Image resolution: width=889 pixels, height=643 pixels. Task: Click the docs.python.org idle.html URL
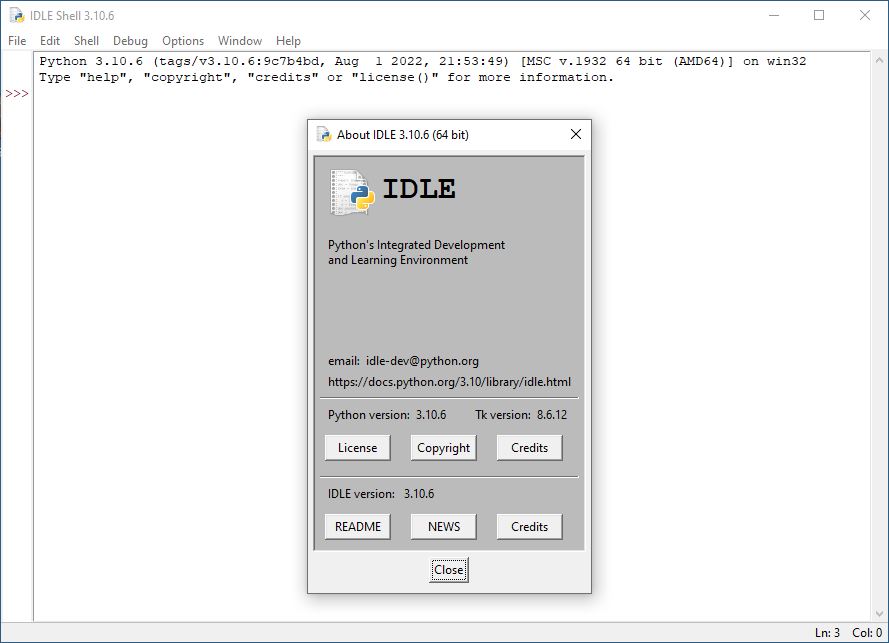click(449, 382)
